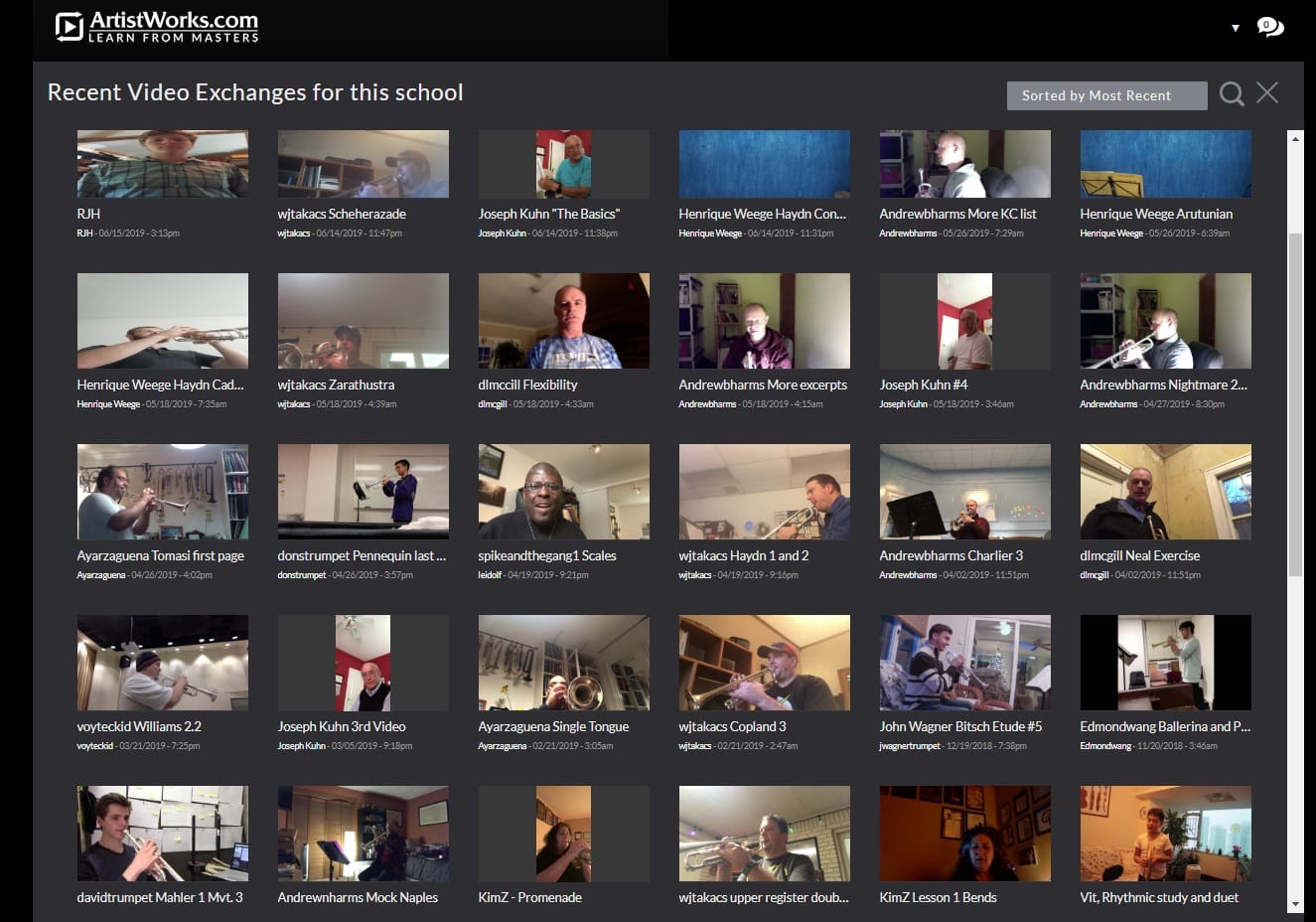
Task: Open Andrewbharms More KC list thumbnail
Action: pos(965,164)
